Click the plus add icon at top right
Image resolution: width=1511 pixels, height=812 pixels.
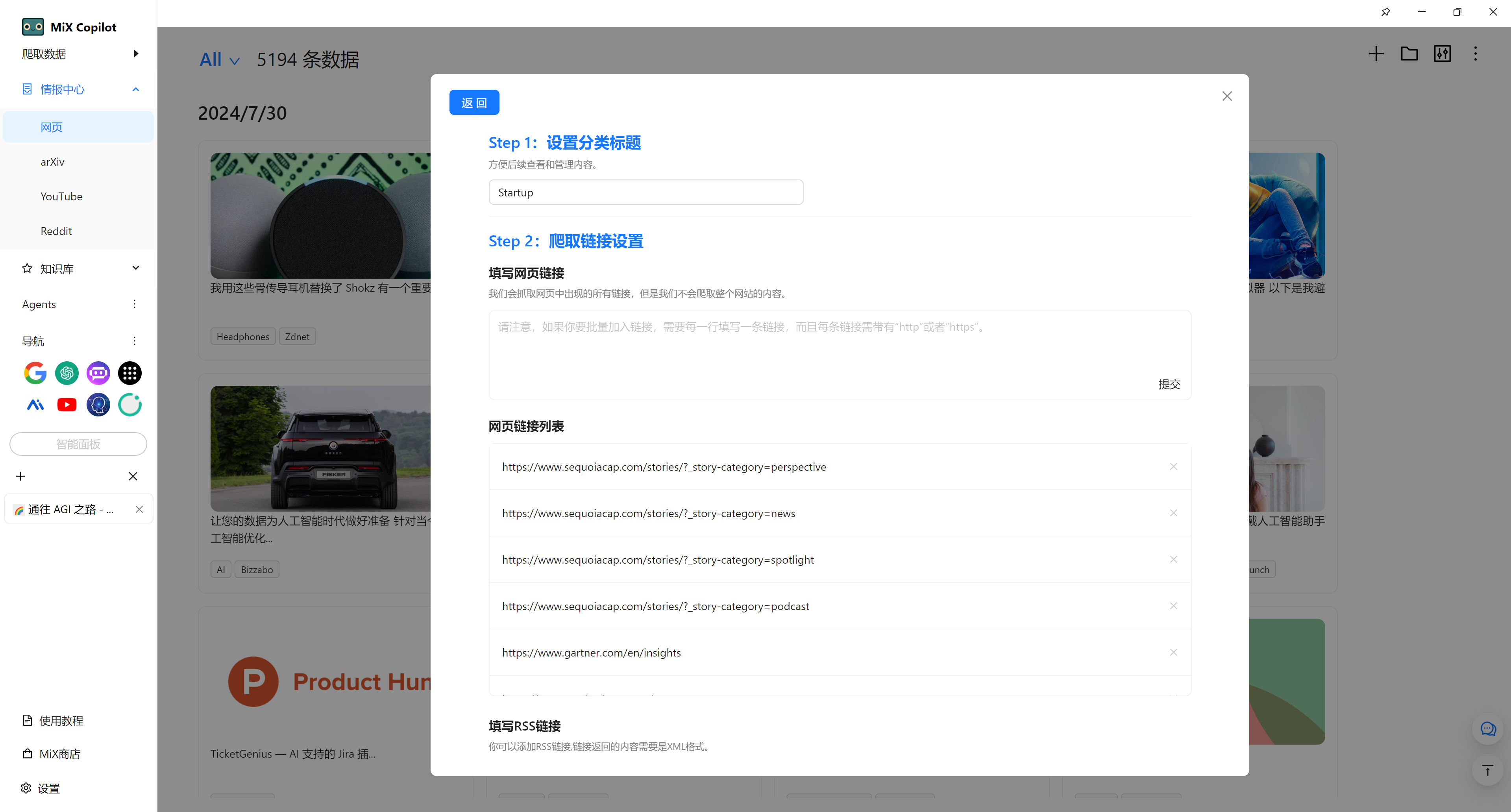(1376, 54)
